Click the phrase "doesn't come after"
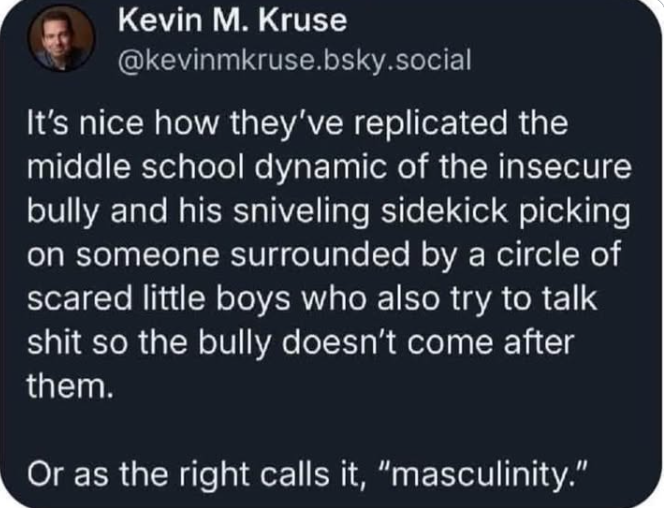 click(428, 342)
